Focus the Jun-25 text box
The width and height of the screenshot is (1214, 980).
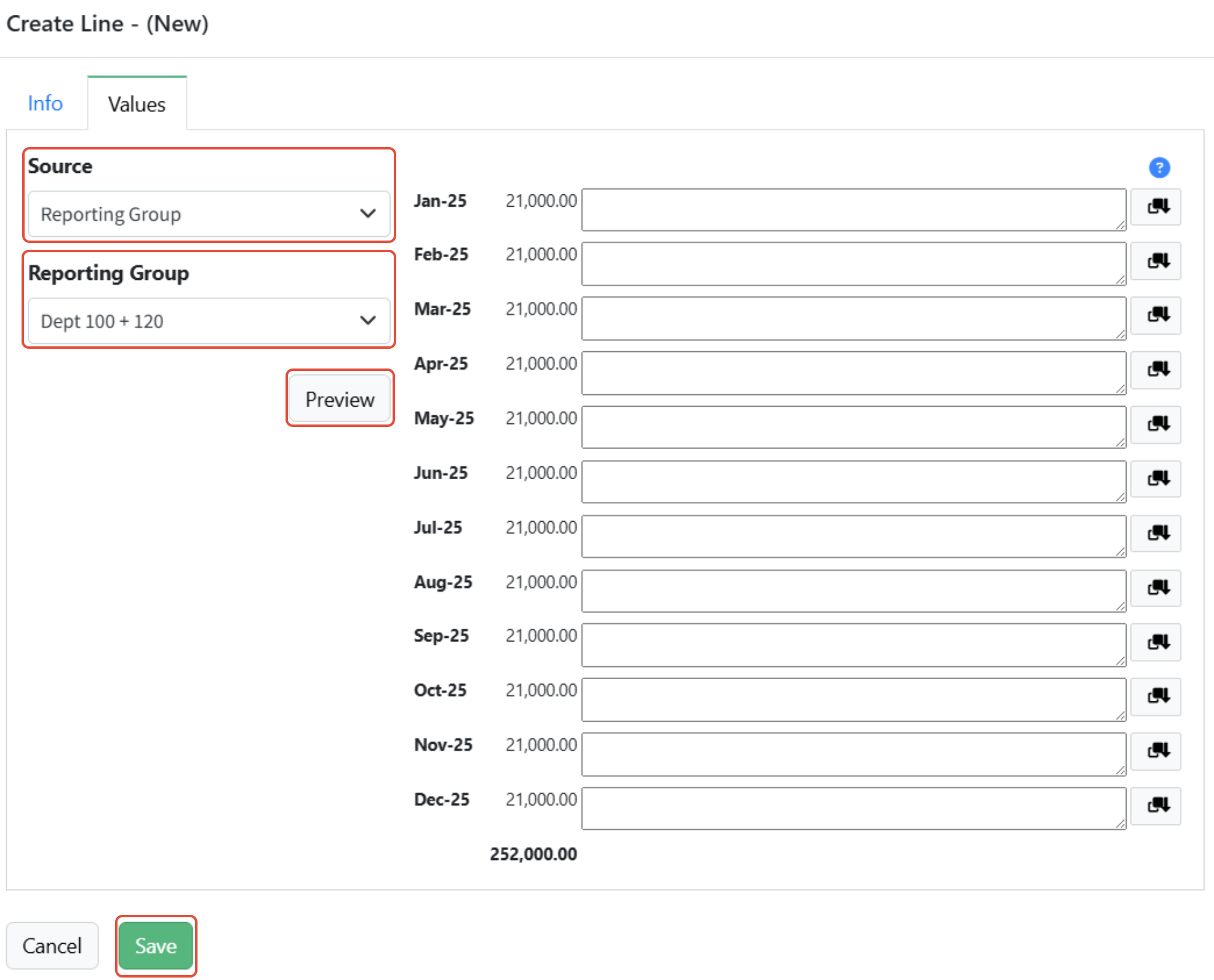point(853,482)
